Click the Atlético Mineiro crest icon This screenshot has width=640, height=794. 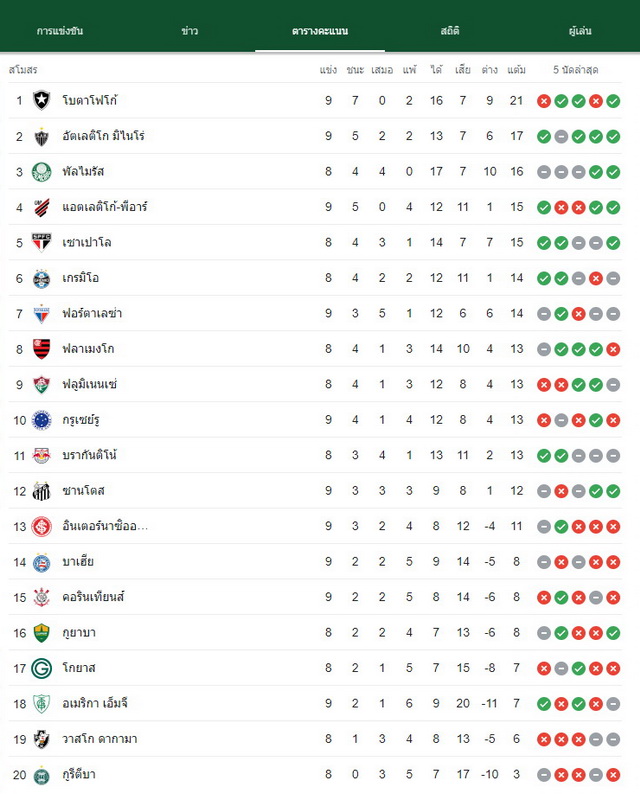pyautogui.click(x=42, y=136)
